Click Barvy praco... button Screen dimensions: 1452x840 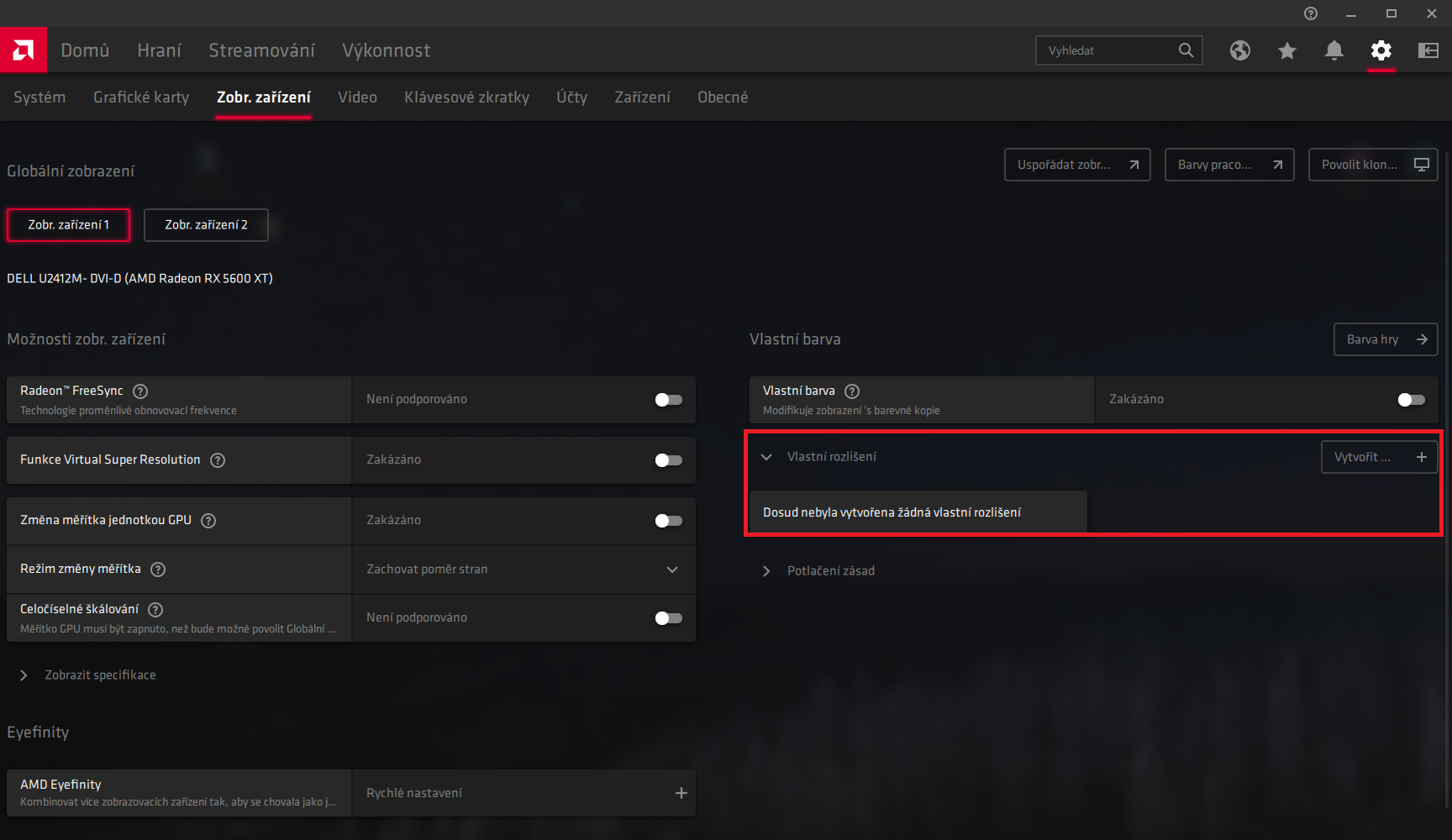pyautogui.click(x=1229, y=165)
